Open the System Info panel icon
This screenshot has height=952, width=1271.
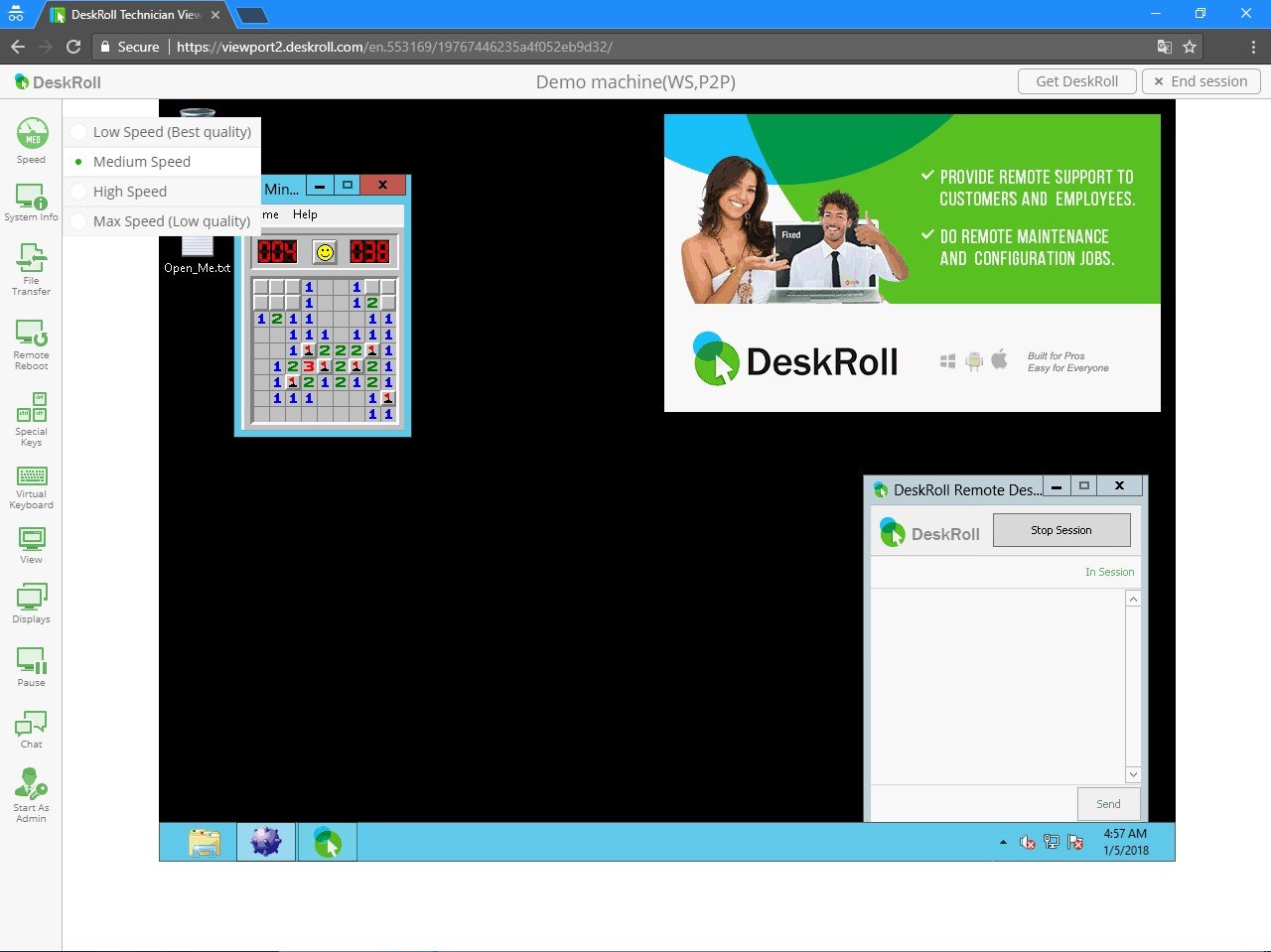31,203
